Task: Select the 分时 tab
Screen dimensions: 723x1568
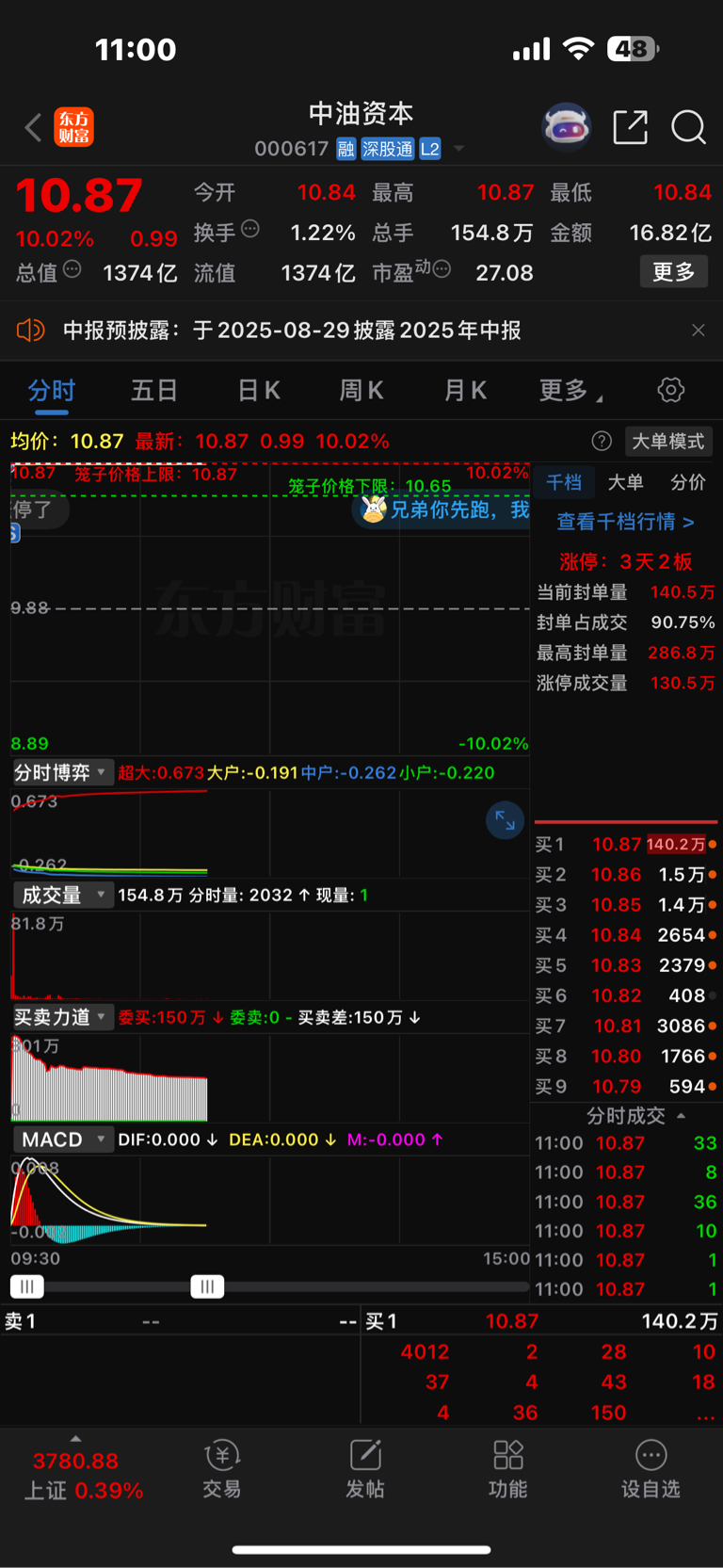Action: pyautogui.click(x=52, y=390)
